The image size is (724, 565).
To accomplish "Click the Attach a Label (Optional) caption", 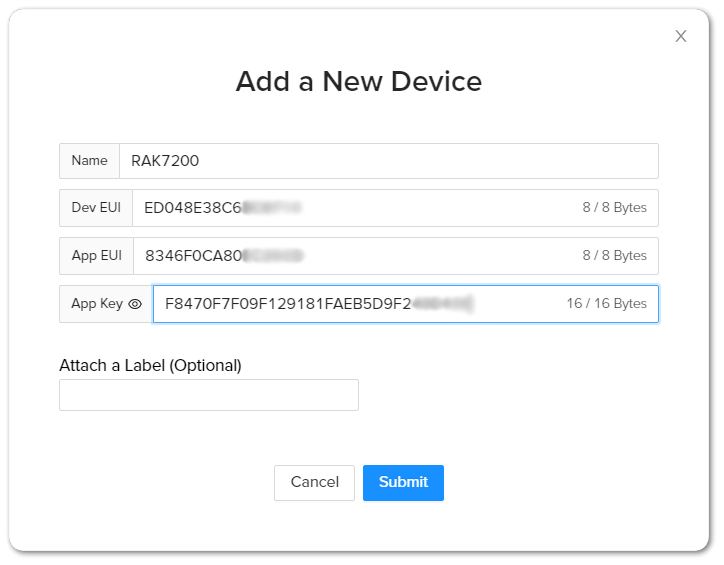I will pyautogui.click(x=150, y=365).
